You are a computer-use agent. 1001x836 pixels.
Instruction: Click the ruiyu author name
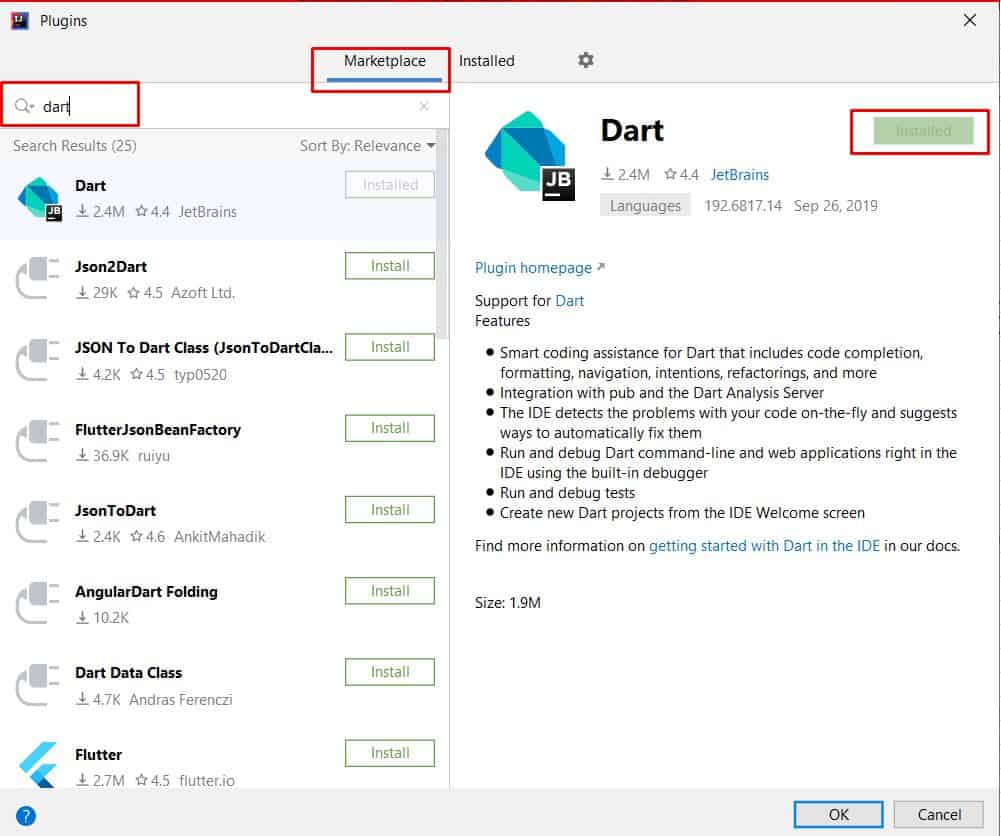154,456
